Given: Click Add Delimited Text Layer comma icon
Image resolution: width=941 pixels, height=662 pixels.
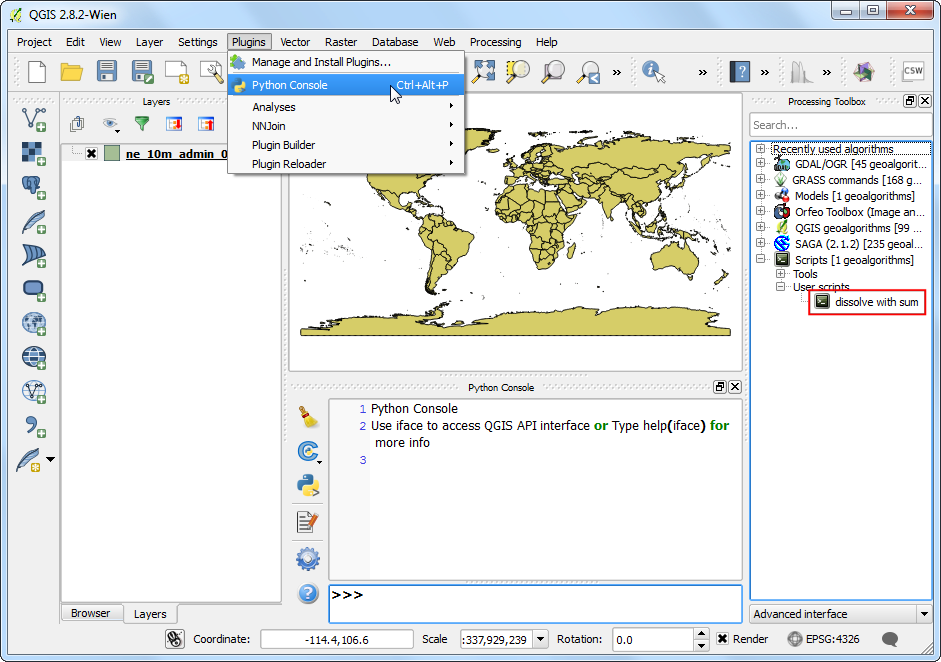Looking at the screenshot, I should [x=34, y=427].
